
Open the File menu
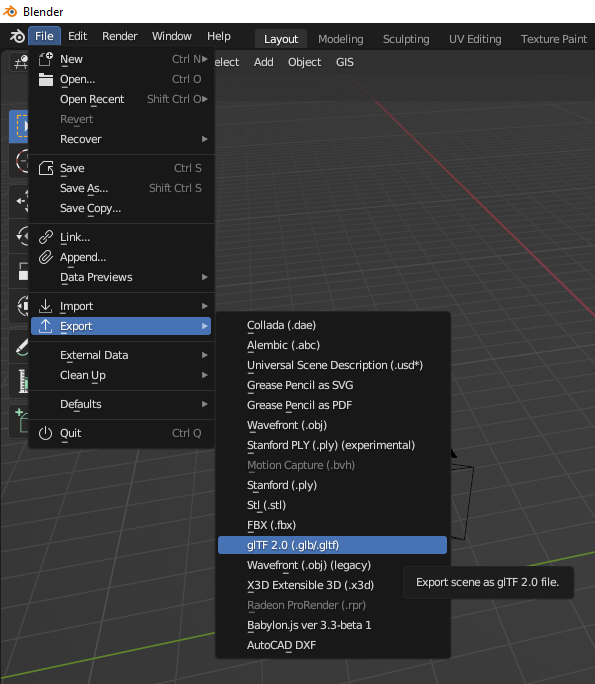(44, 36)
